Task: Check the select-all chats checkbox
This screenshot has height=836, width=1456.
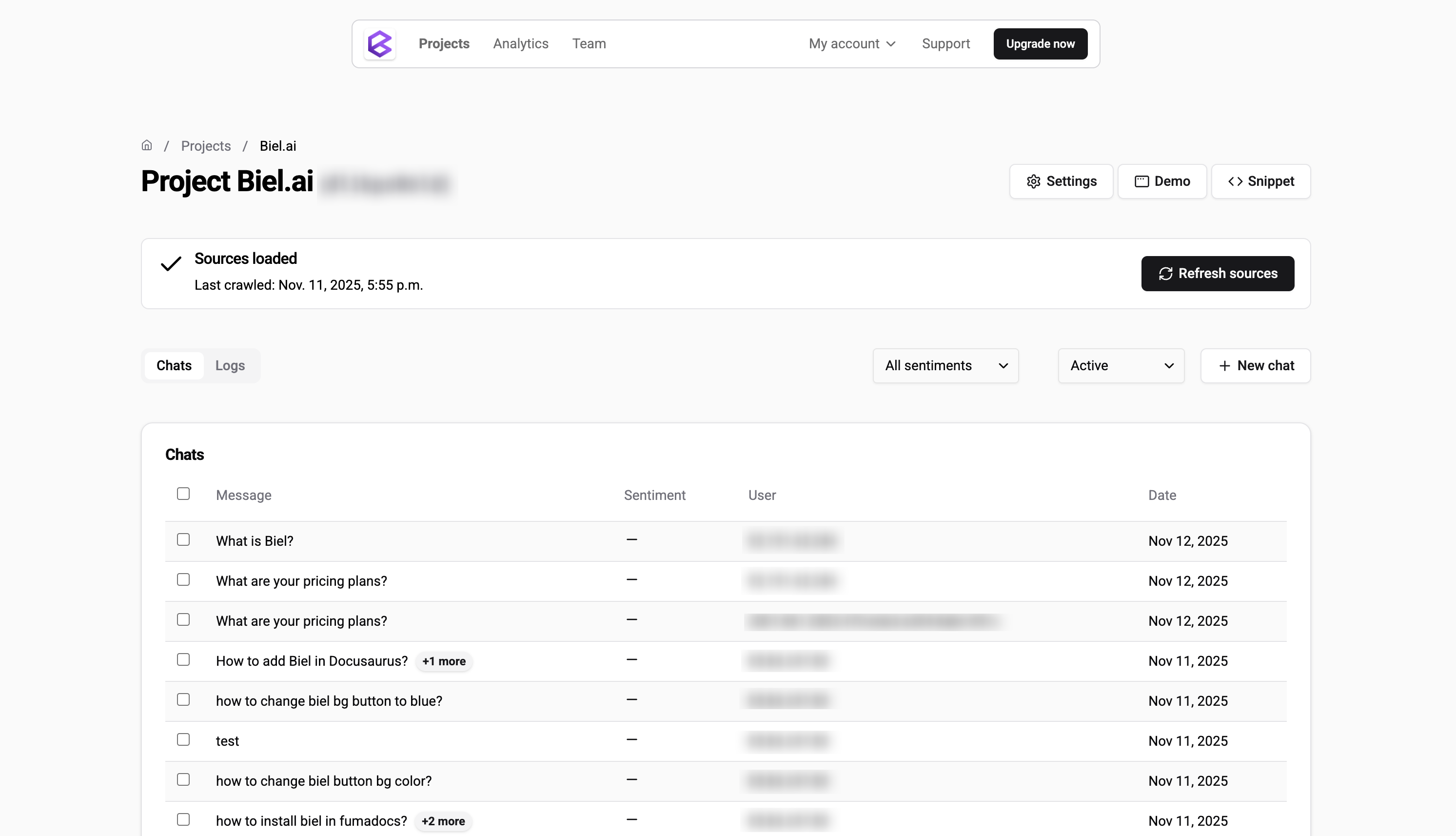Action: click(183, 493)
